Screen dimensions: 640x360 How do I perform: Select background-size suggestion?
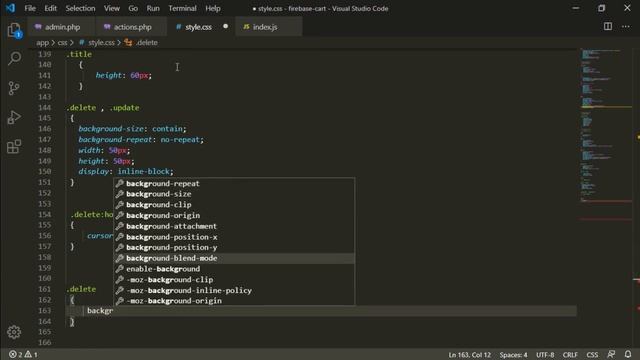pyautogui.click(x=234, y=194)
